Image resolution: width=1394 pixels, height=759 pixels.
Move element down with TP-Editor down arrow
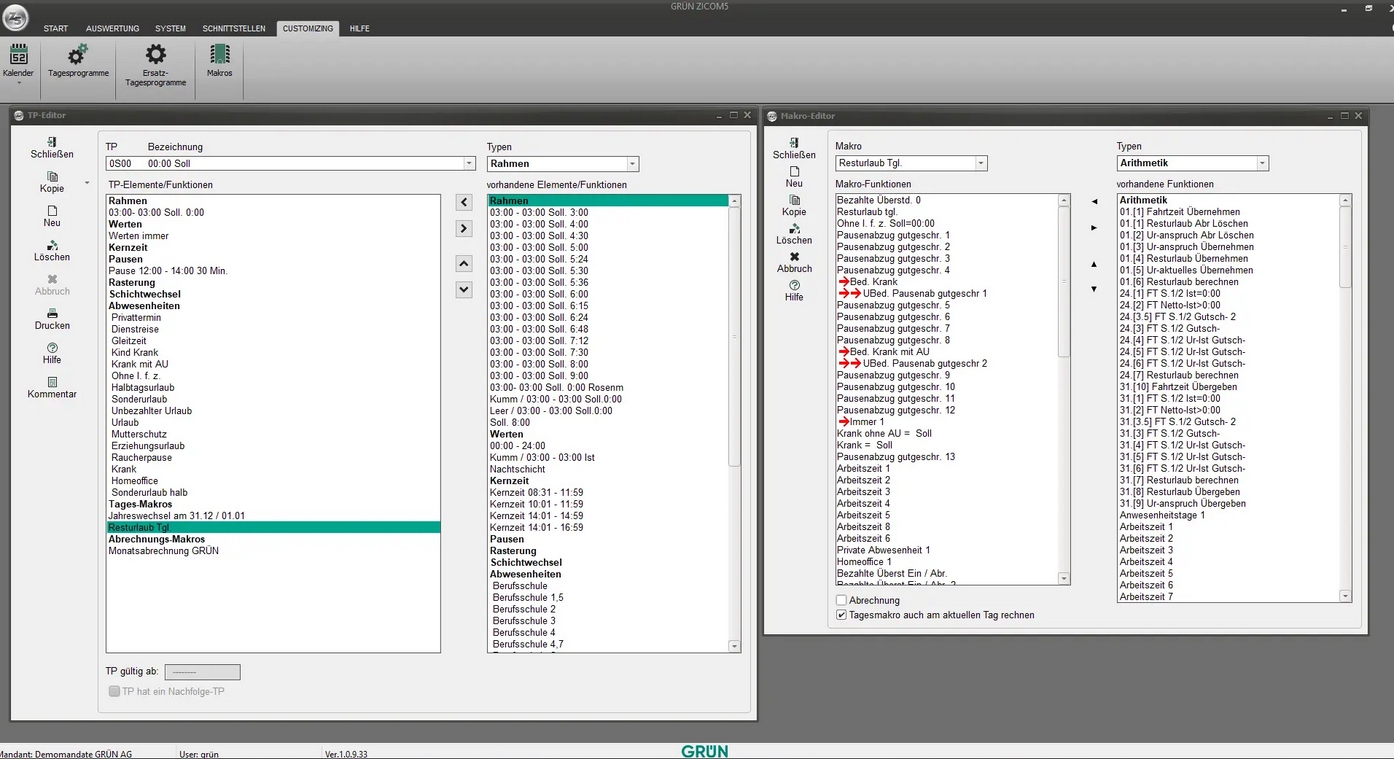point(463,290)
